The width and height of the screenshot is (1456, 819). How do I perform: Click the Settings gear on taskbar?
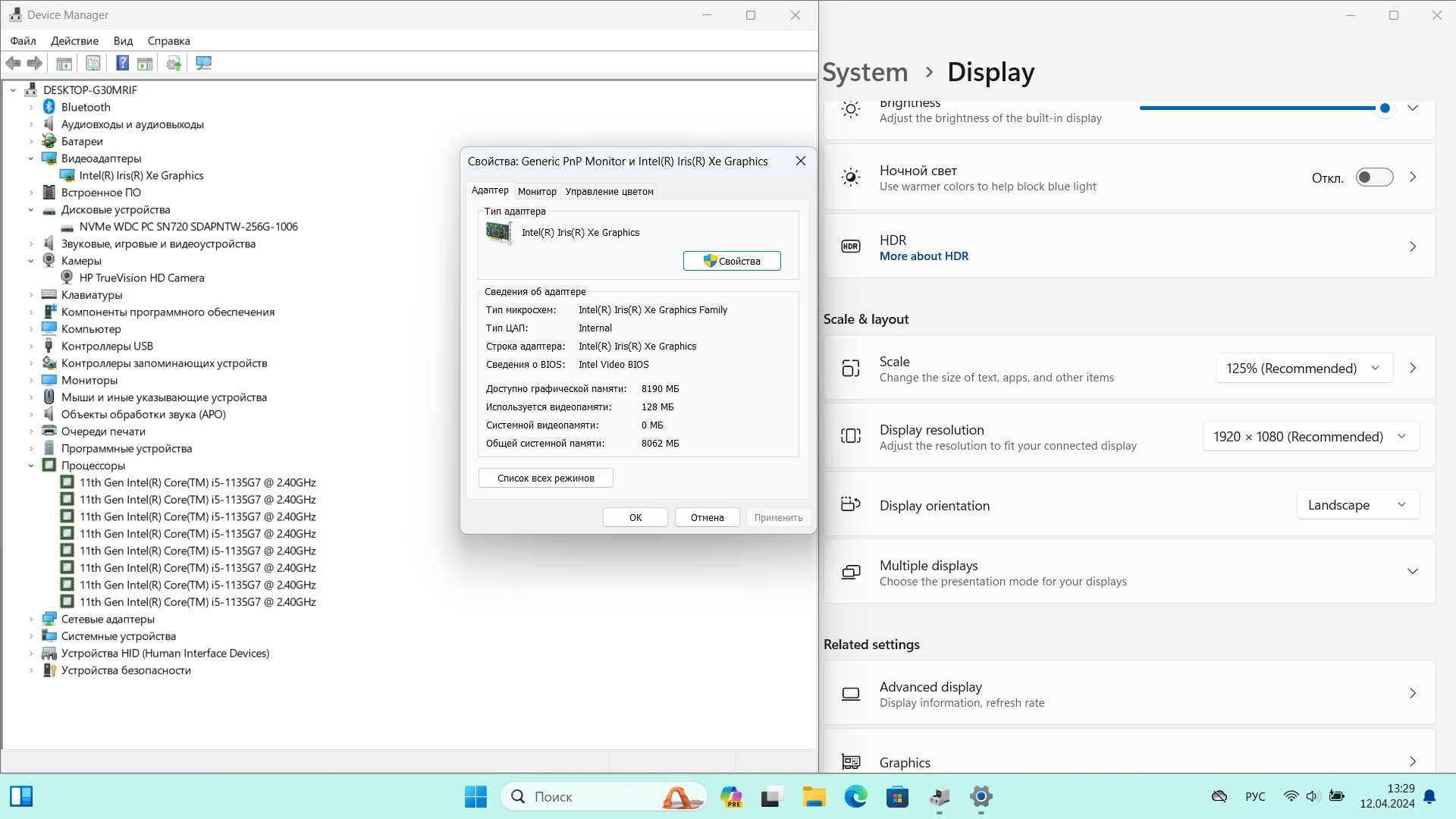pyautogui.click(x=981, y=797)
